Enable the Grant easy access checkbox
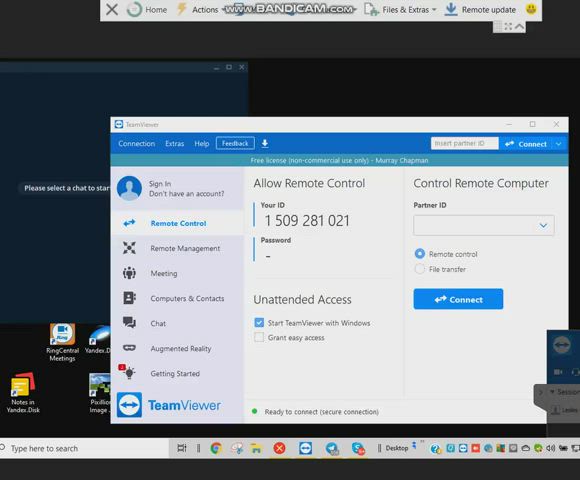 pyautogui.click(x=259, y=337)
